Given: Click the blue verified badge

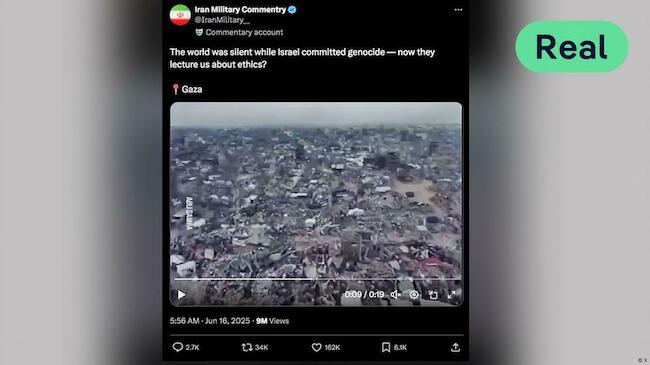Looking at the screenshot, I should (x=292, y=10).
